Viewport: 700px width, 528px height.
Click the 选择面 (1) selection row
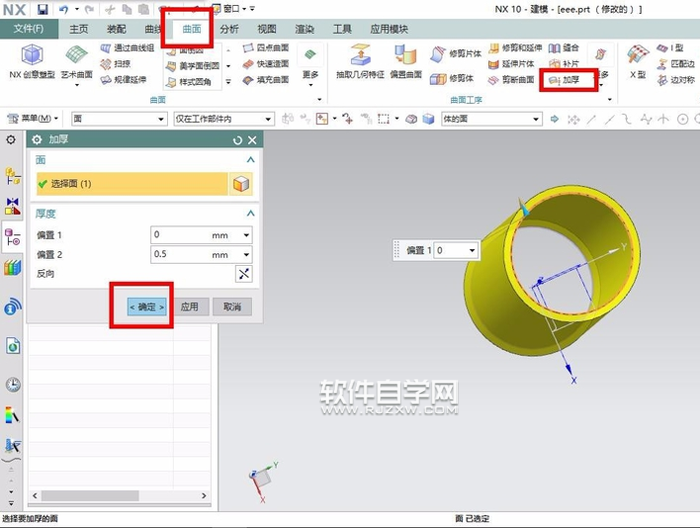pos(132,184)
